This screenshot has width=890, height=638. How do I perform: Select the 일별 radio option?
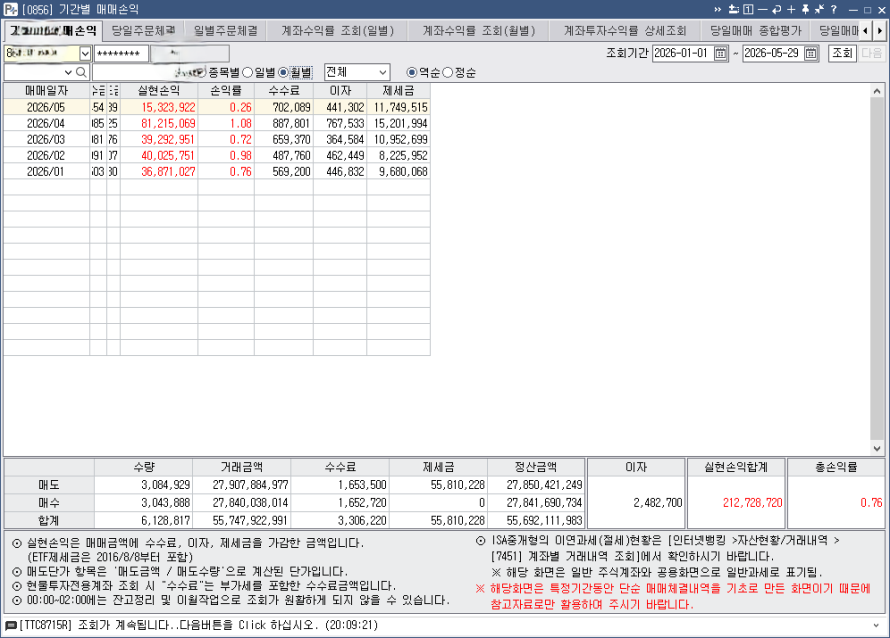pyautogui.click(x=258, y=72)
